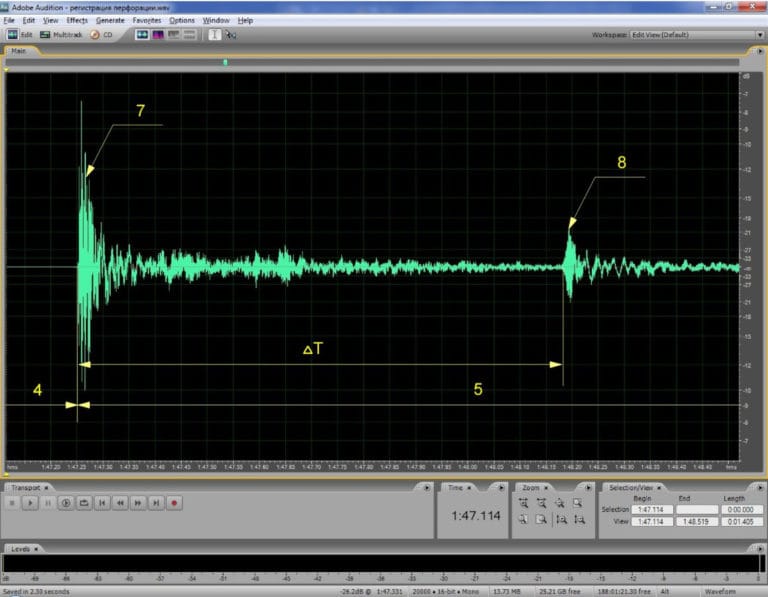
Task: Open the Effects menu
Action: click(77, 21)
